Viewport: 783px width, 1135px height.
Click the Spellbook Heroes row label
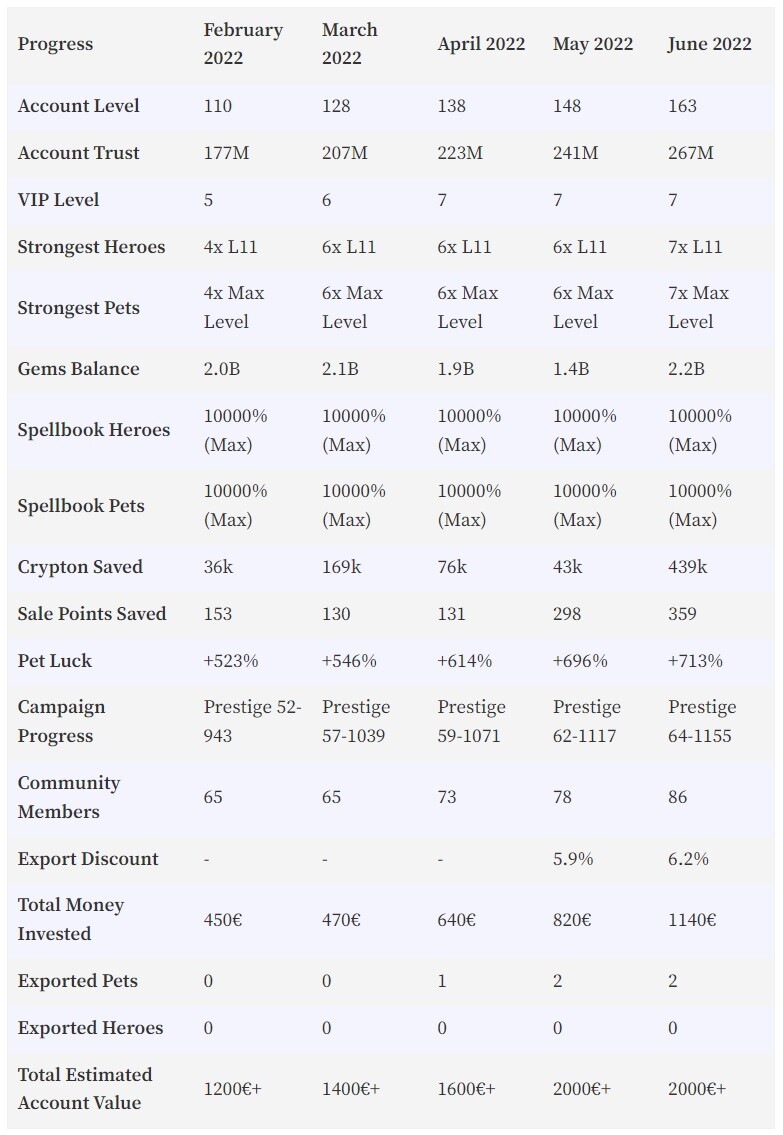click(93, 430)
